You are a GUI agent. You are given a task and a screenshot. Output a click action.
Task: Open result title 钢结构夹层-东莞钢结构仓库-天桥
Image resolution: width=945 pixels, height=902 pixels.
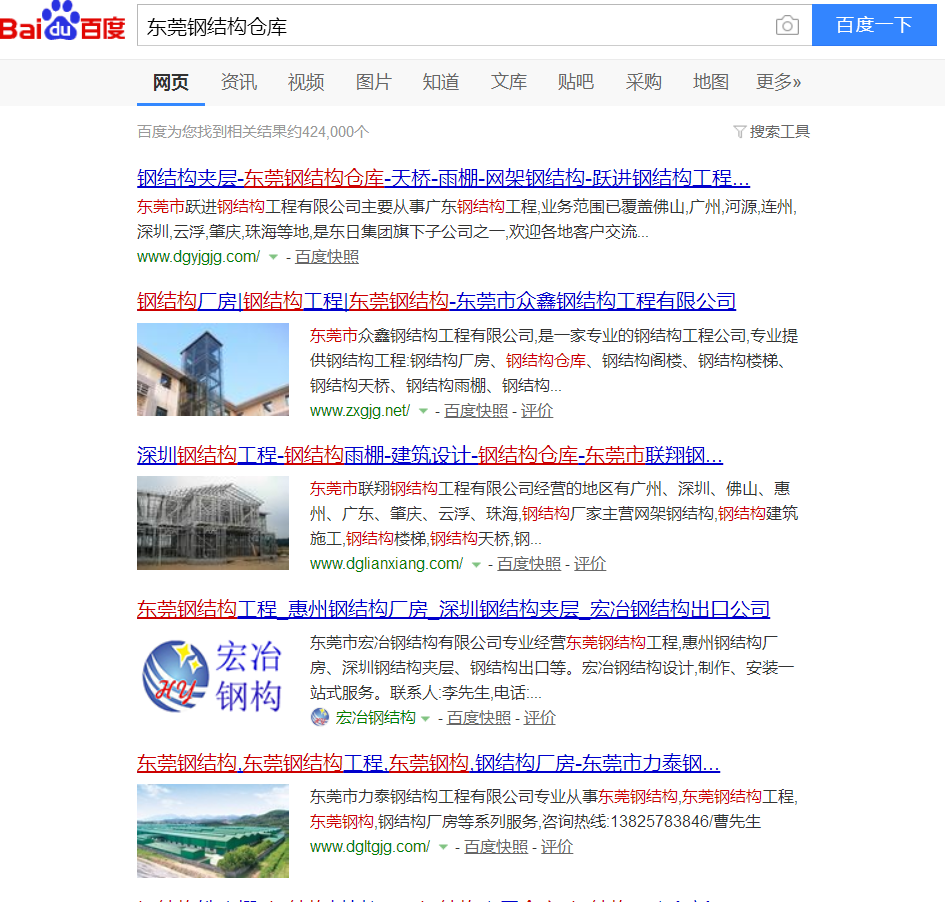[443, 178]
